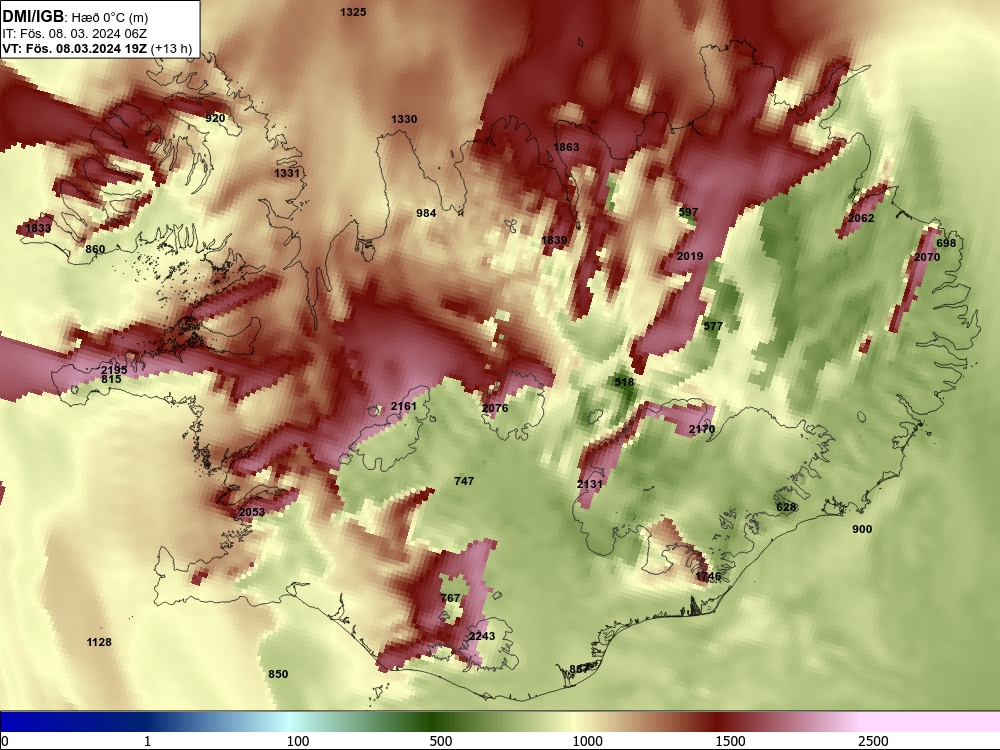Click the map value 2062
The width and height of the screenshot is (1000, 750).
[x=861, y=218]
